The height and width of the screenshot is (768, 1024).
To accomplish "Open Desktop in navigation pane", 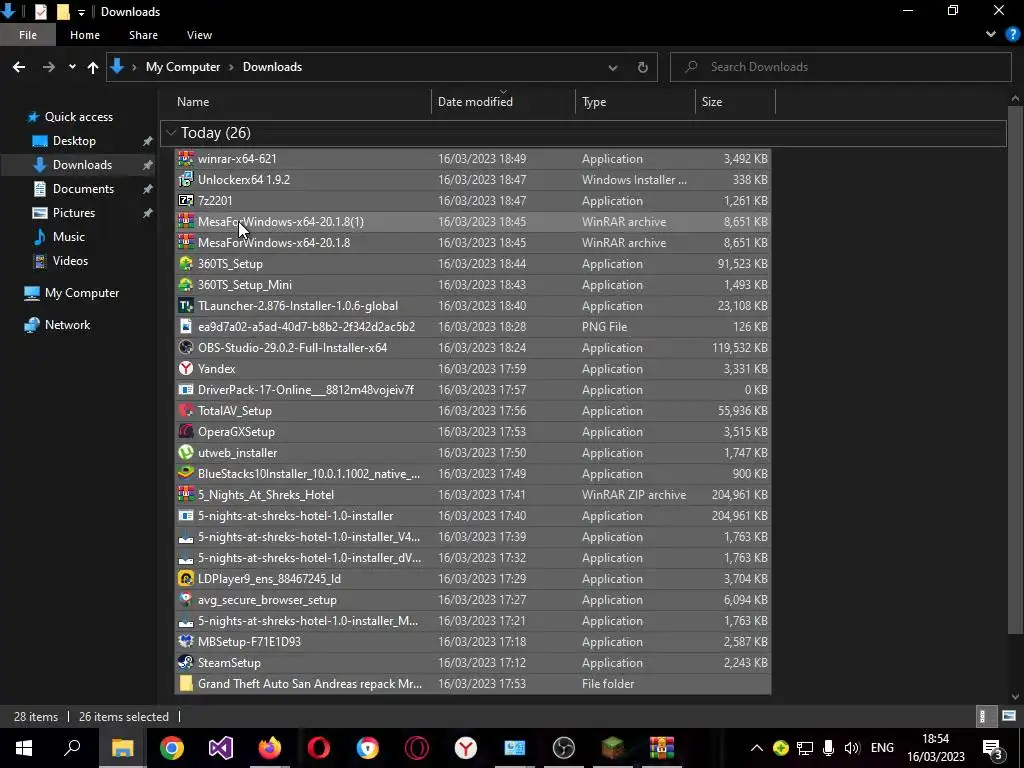I will click(74, 141).
